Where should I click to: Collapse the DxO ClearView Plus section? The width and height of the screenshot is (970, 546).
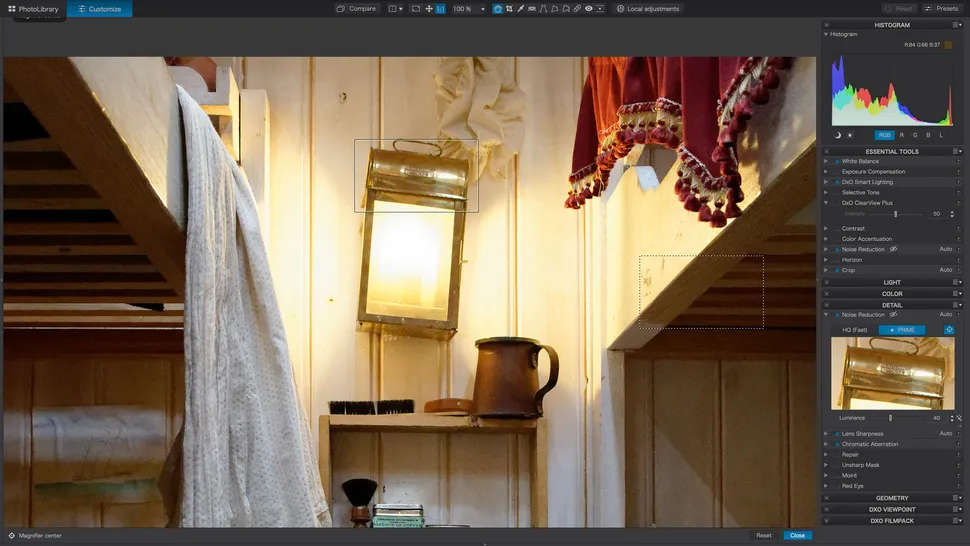coord(827,203)
